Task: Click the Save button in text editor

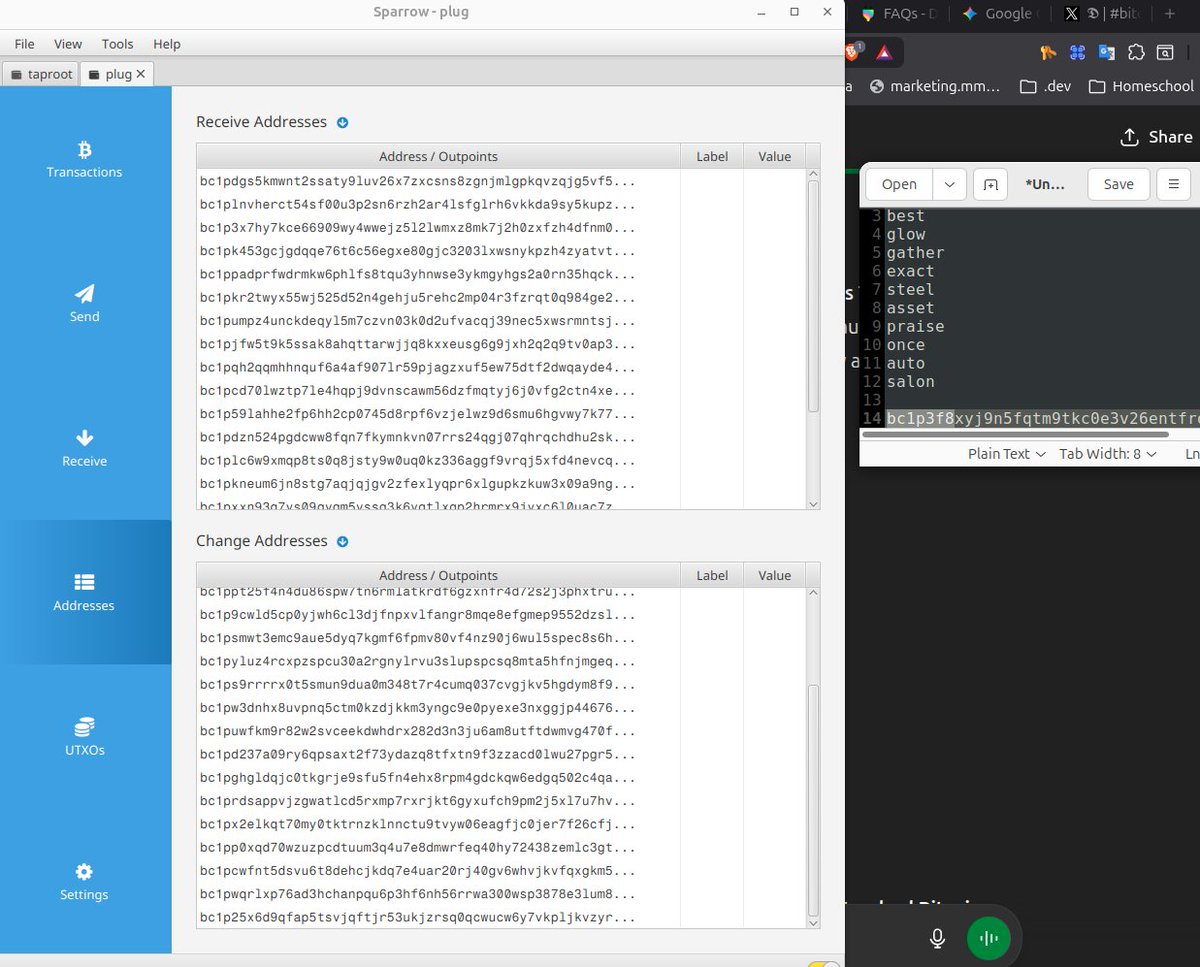Action: 1118,184
